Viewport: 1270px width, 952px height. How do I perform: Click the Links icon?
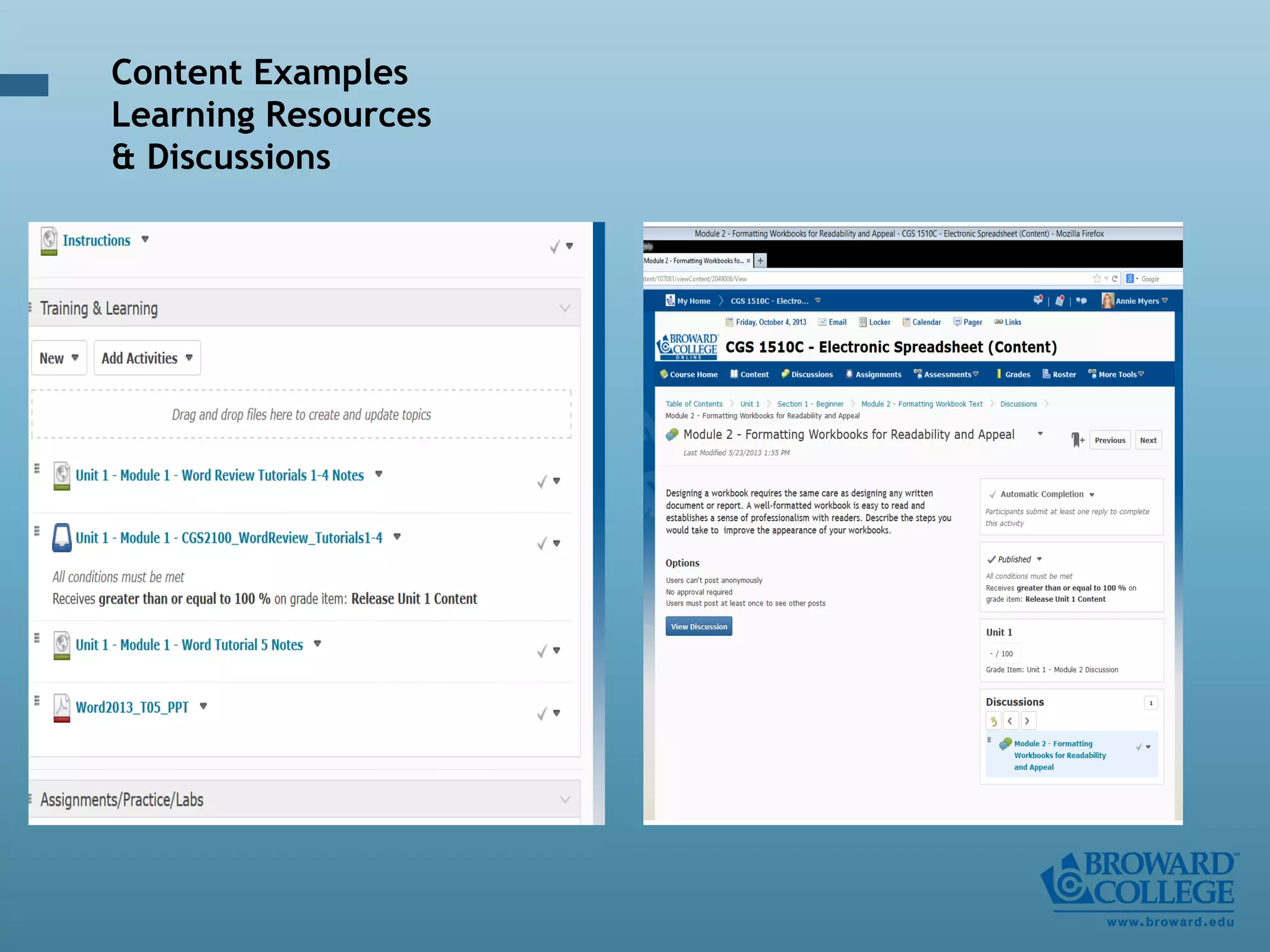tap(998, 322)
